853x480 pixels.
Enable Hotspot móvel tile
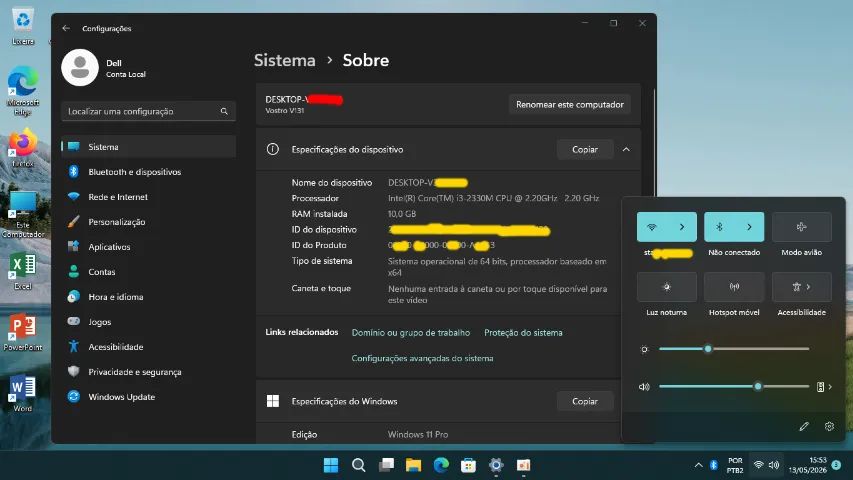click(x=734, y=287)
